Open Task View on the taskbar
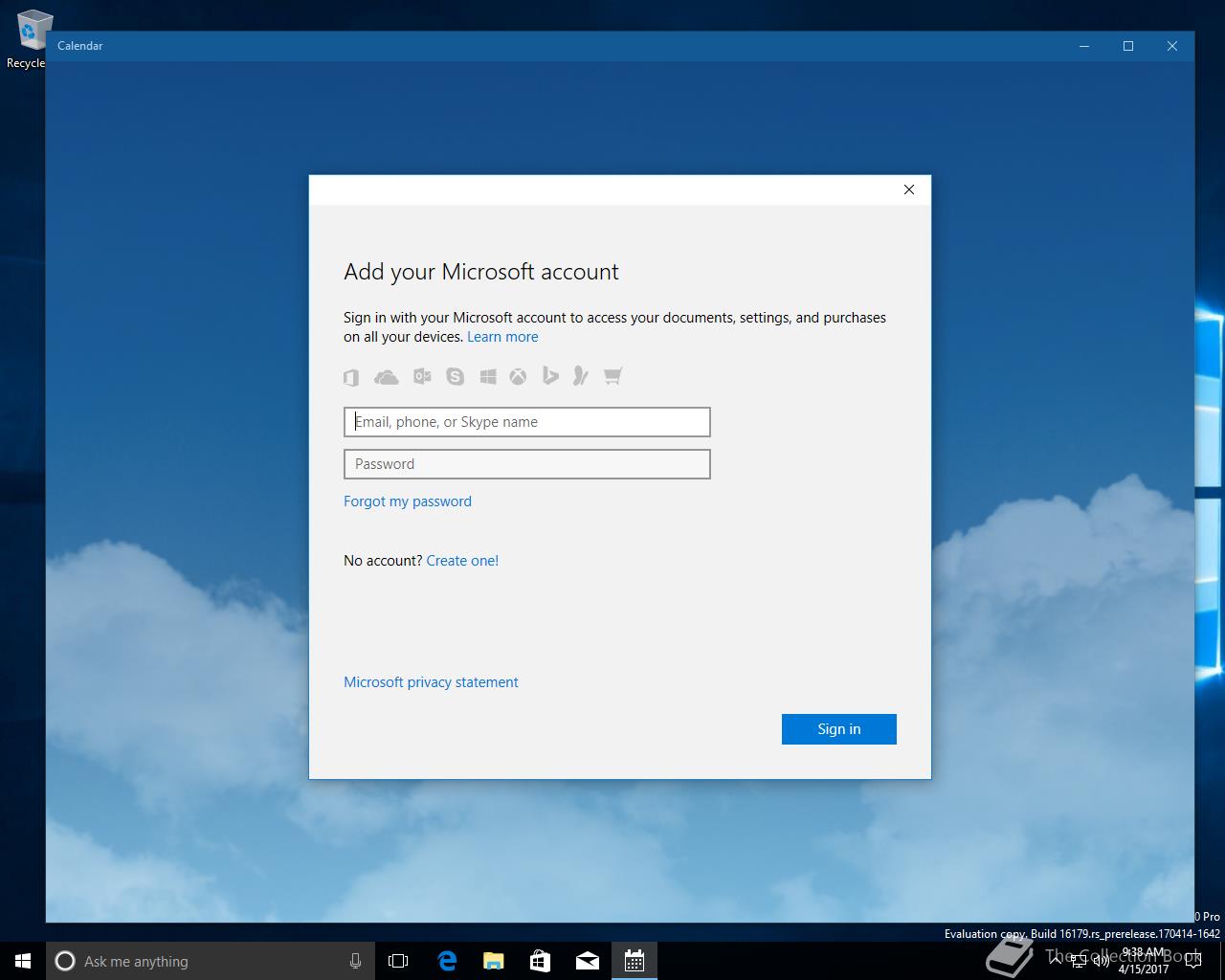Screen dimensions: 1225x980 [x=398, y=961]
